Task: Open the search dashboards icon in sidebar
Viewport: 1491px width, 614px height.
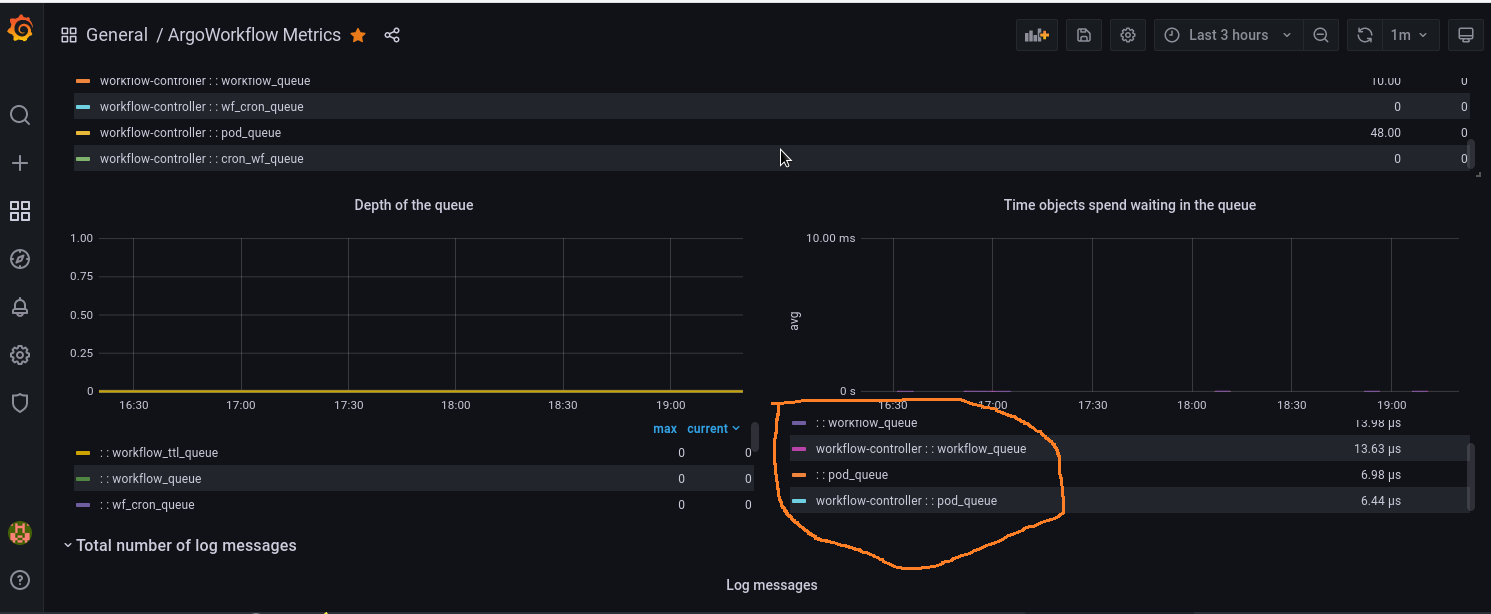Action: click(x=20, y=115)
